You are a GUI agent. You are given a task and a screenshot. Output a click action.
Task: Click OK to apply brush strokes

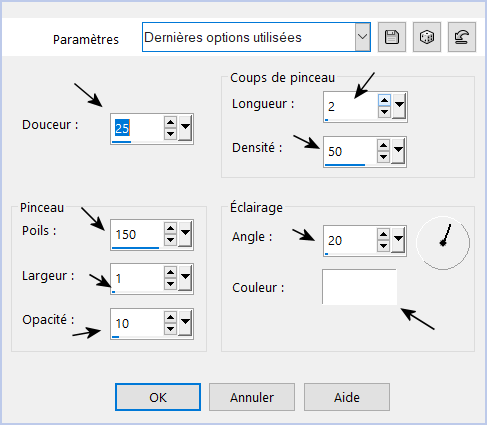[158, 397]
